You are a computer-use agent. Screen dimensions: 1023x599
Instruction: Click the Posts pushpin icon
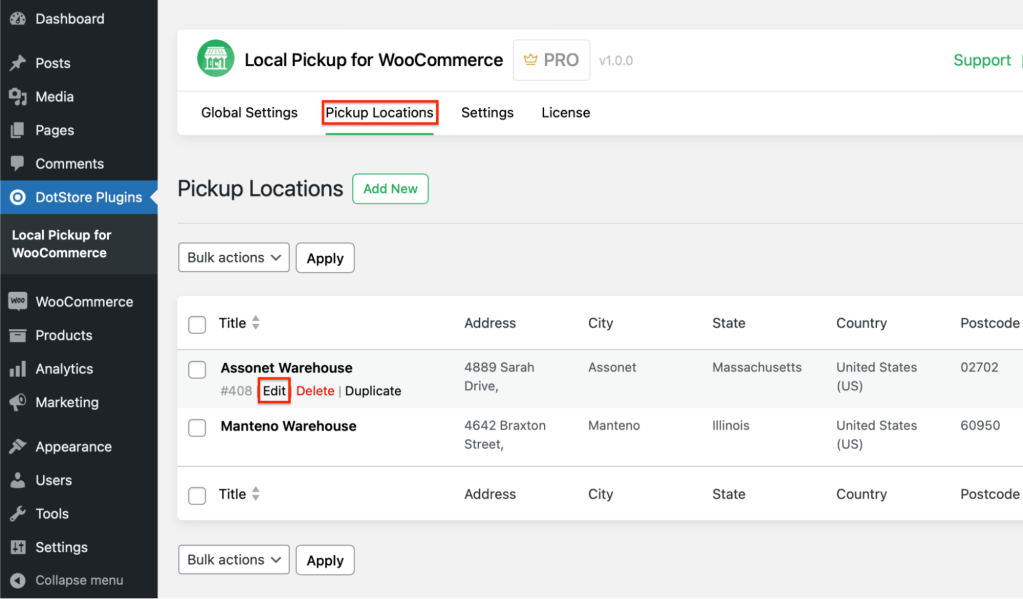pos(18,63)
